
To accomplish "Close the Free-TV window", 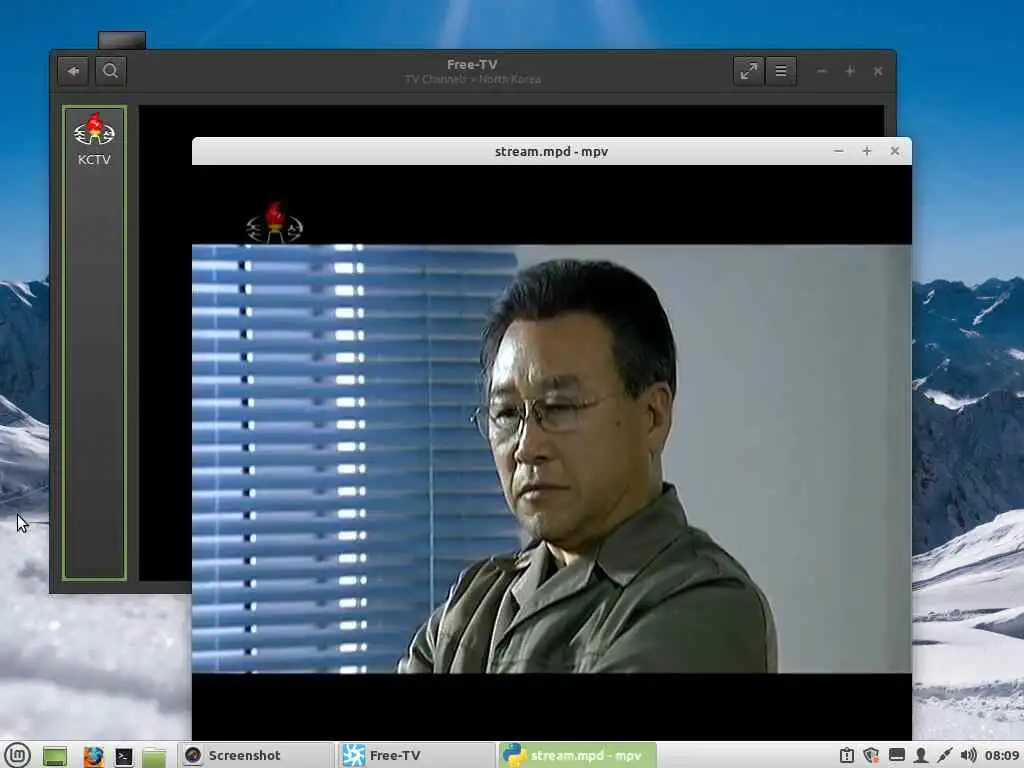I will 878,71.
